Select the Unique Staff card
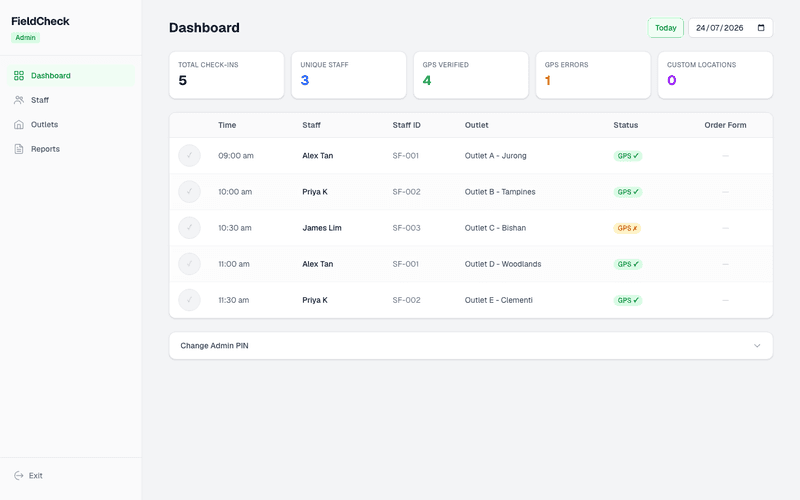This screenshot has width=800, height=500. click(x=349, y=75)
